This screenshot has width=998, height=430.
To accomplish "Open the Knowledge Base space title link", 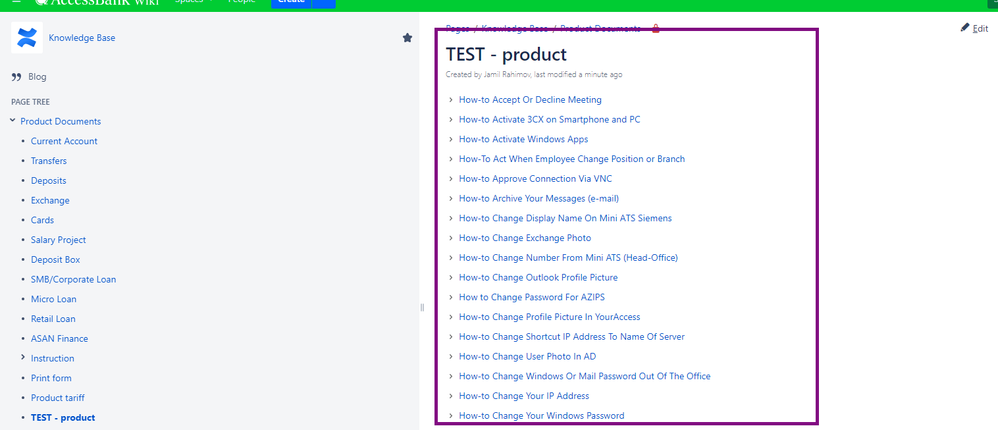I will (82, 38).
